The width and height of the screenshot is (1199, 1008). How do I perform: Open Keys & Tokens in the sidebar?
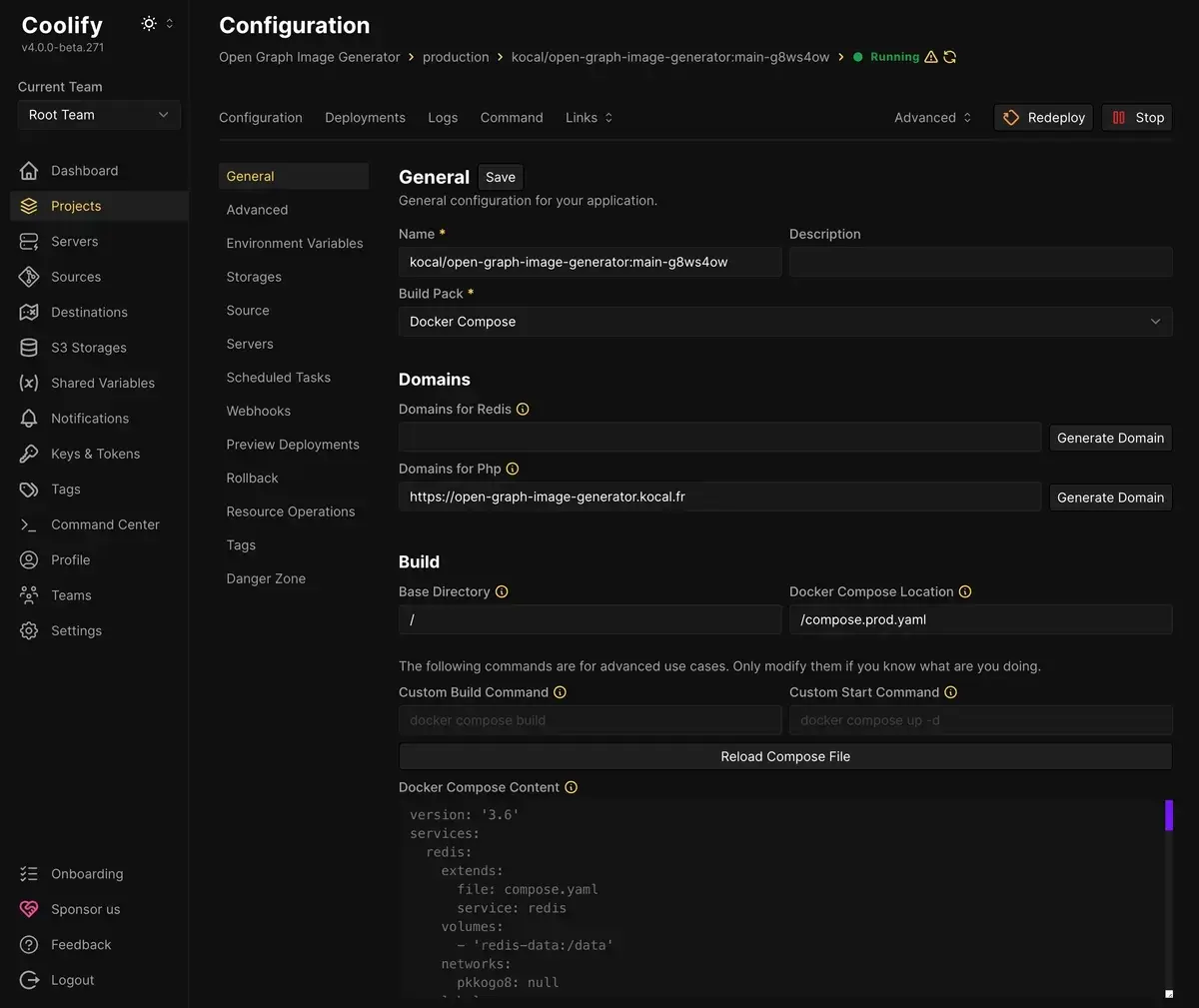(95, 454)
